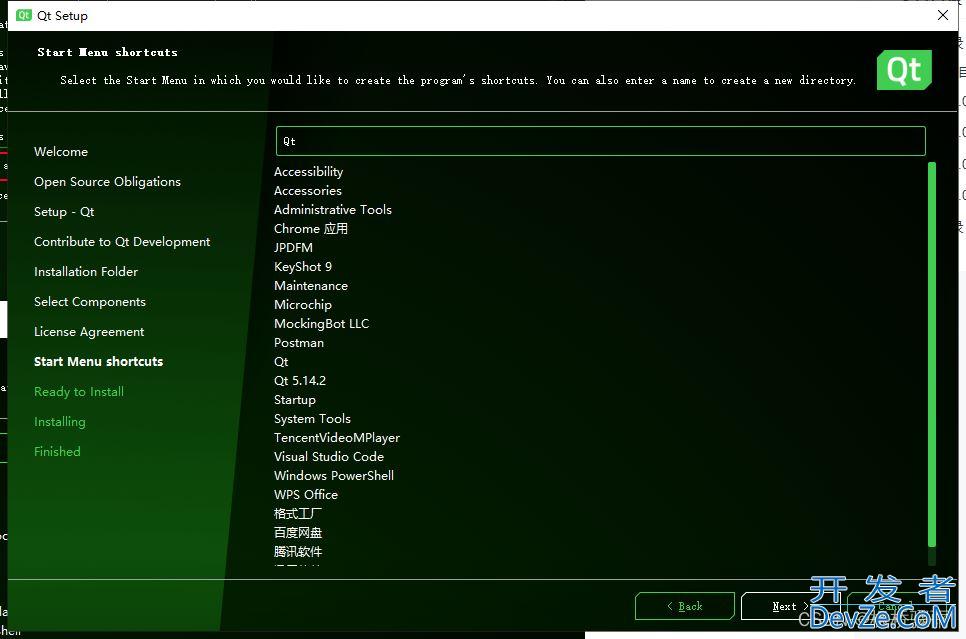Select the 腾讯软件 folder
The image size is (966, 639).
[298, 552]
